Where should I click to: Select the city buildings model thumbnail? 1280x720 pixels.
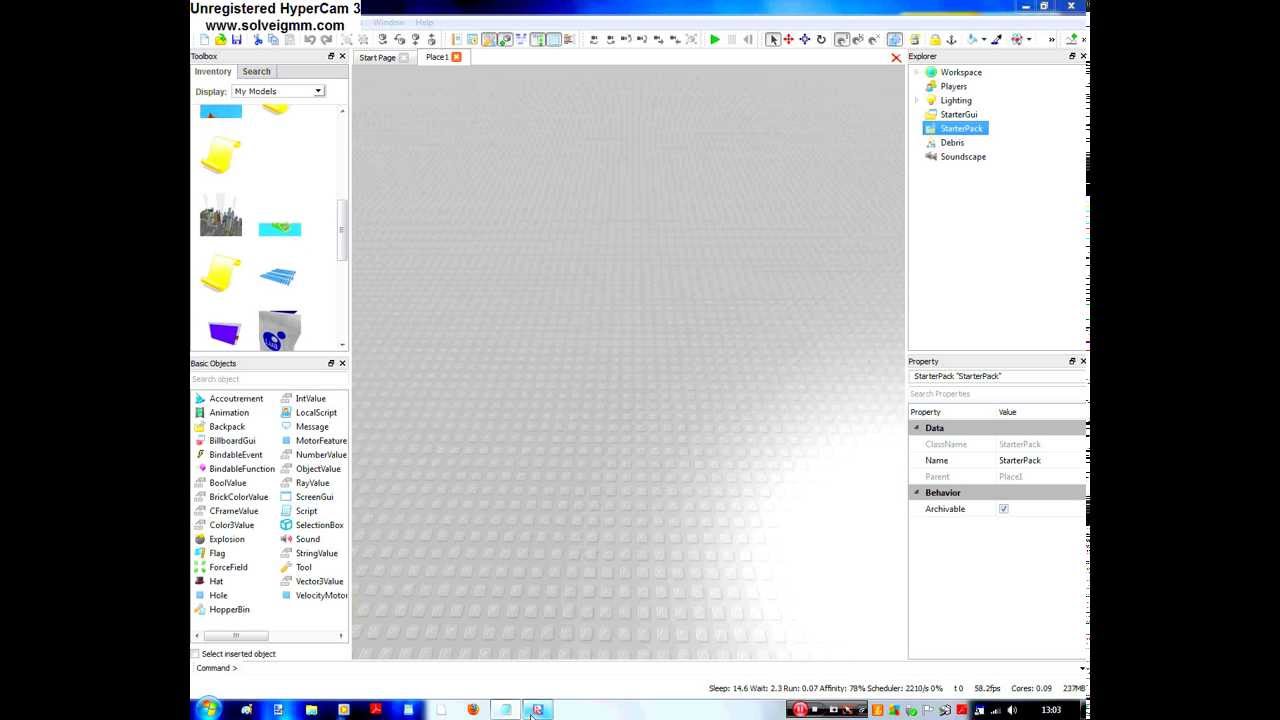pos(221,216)
